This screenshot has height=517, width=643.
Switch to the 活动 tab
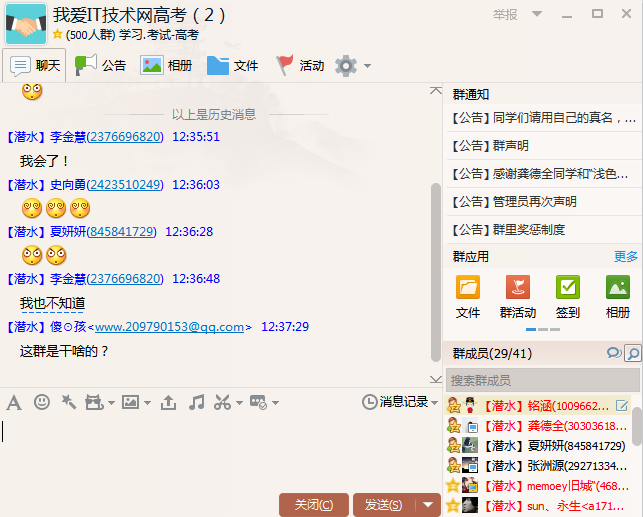tap(300, 65)
